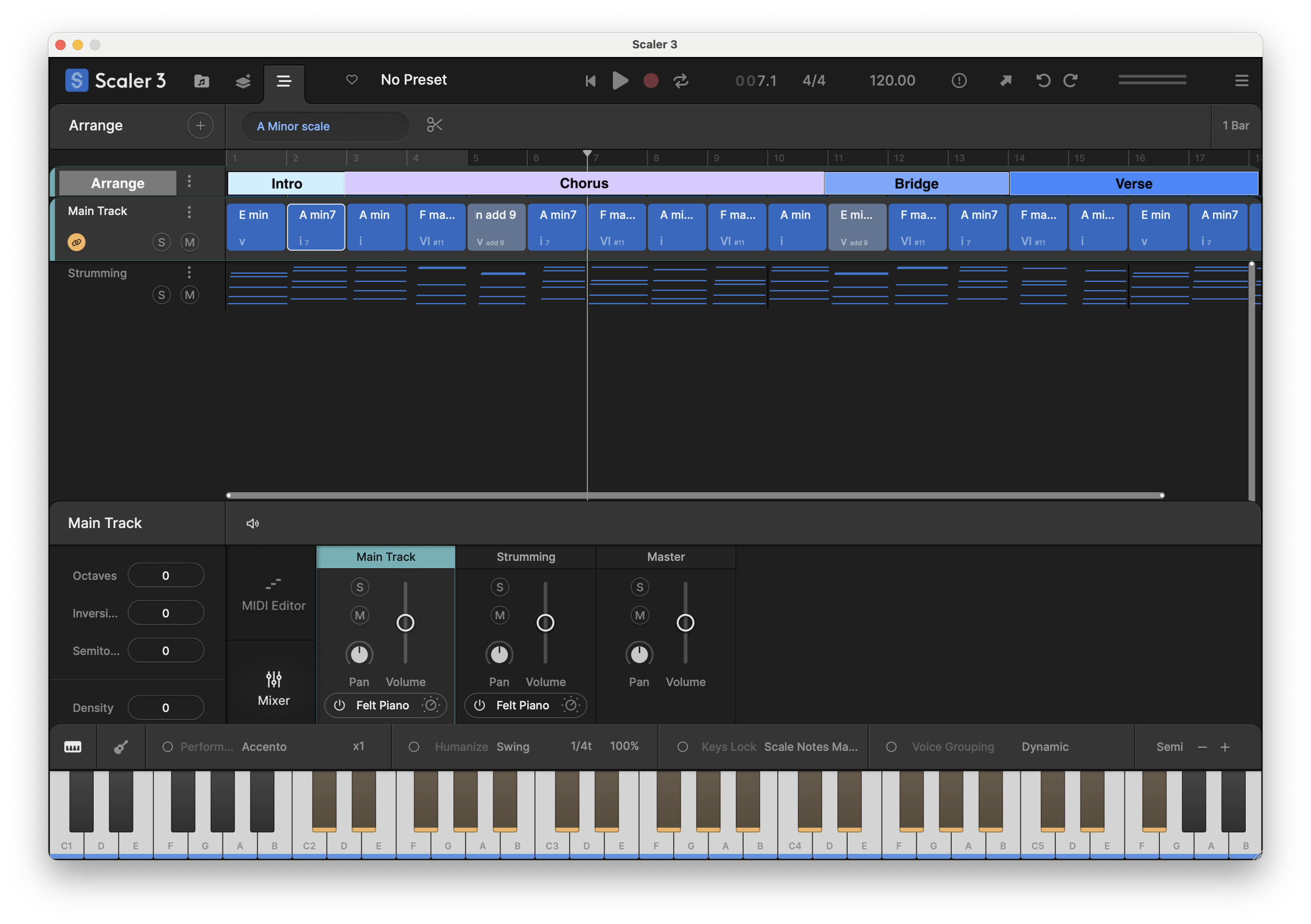Select the Main Track mixer channel header
The width and height of the screenshot is (1311, 924).
(386, 557)
